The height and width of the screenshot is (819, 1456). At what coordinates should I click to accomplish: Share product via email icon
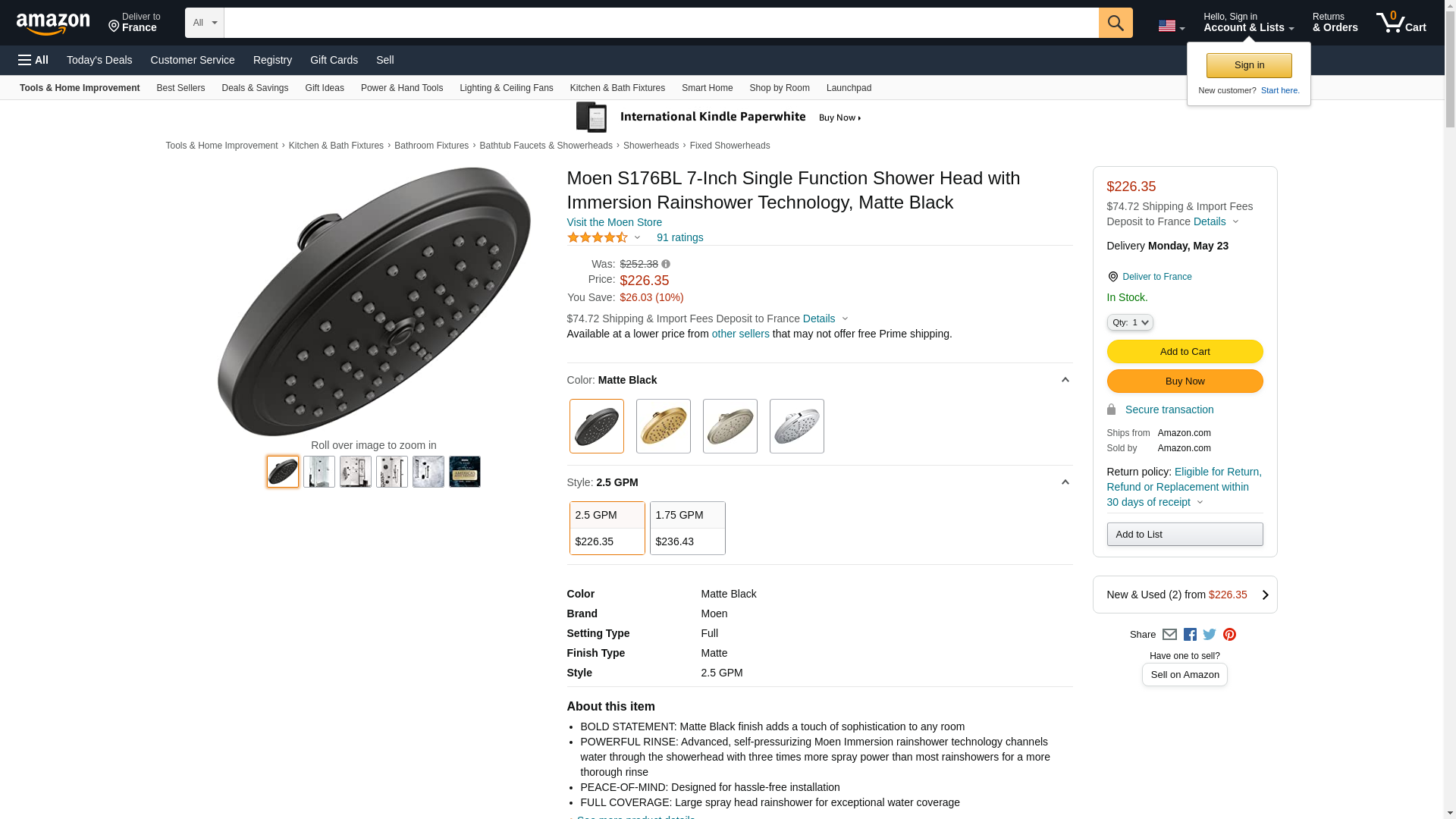(1169, 635)
